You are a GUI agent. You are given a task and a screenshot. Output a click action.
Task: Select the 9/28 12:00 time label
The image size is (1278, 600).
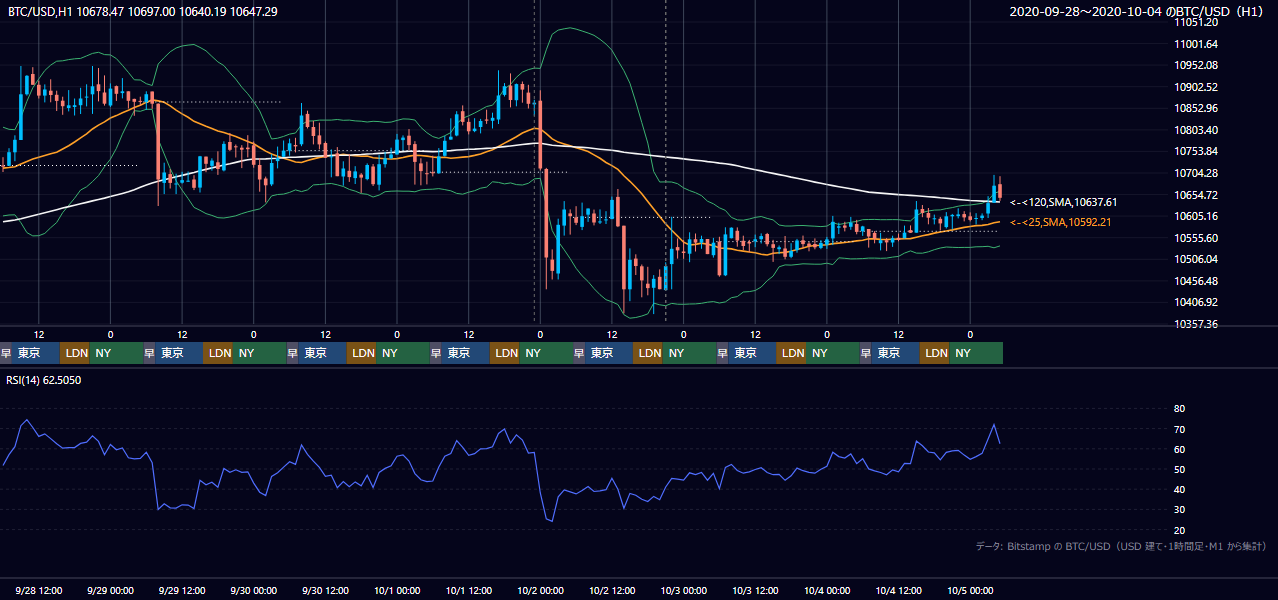tap(39, 591)
